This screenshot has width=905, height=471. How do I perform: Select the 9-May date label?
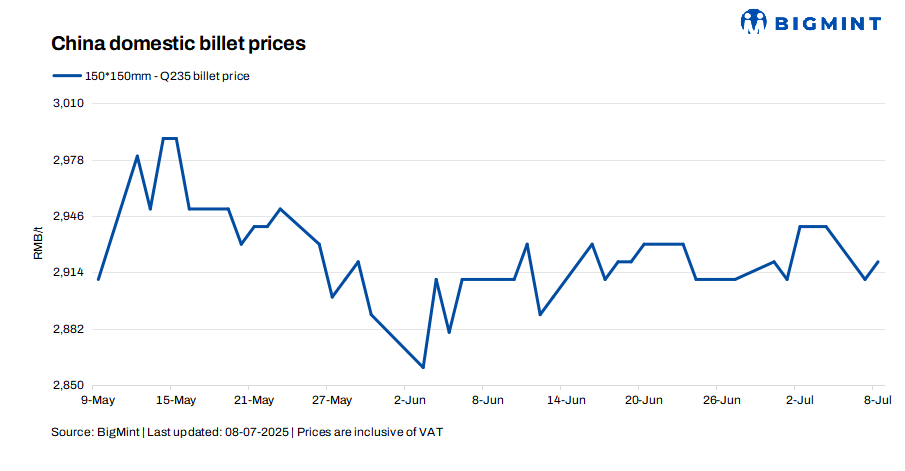(x=97, y=400)
